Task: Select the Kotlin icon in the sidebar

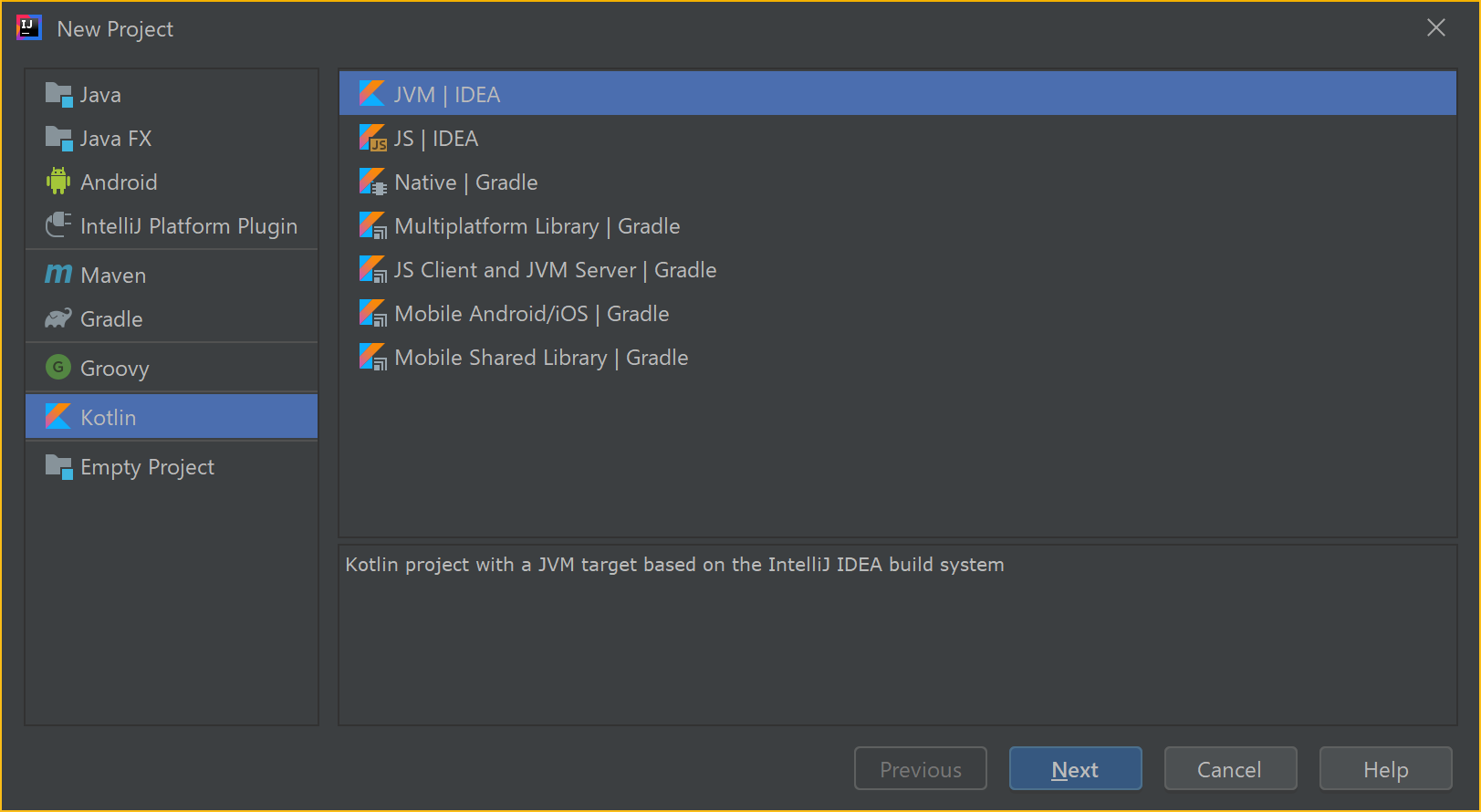Action: click(x=57, y=416)
